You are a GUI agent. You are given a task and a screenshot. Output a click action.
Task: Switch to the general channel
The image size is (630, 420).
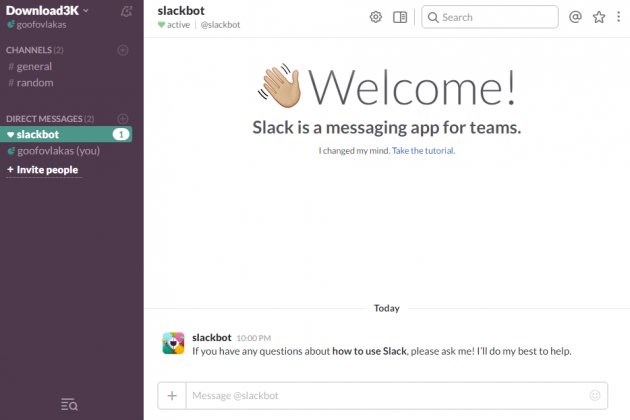[34, 67]
